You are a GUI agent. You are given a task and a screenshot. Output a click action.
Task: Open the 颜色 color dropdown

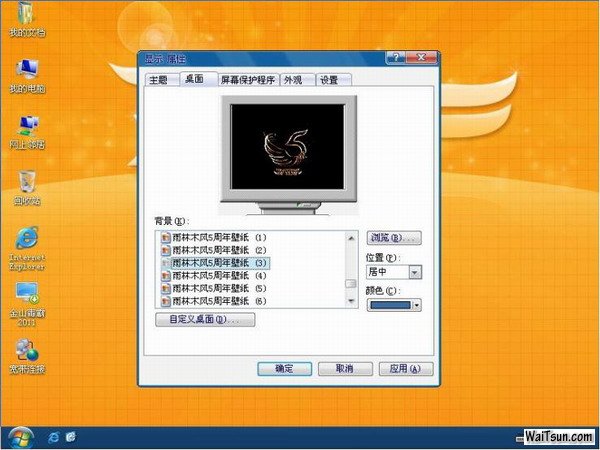[416, 305]
